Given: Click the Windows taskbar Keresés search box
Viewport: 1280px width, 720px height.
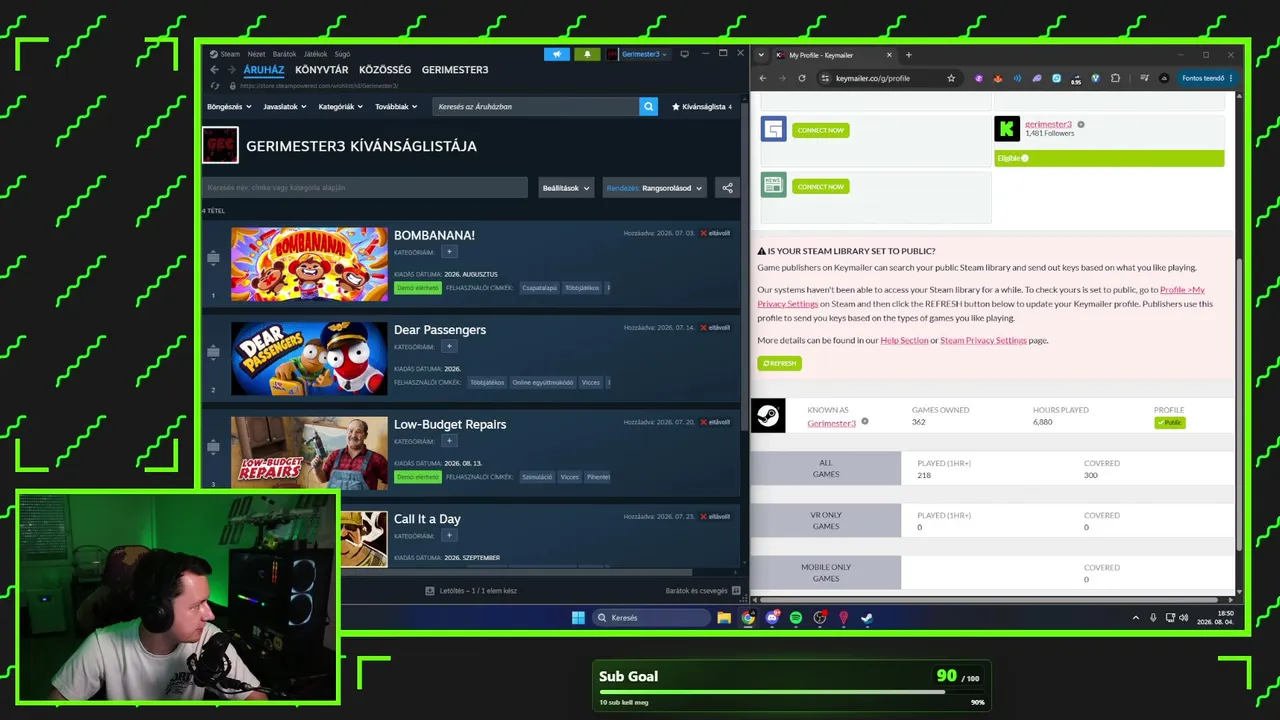Looking at the screenshot, I should coord(650,618).
